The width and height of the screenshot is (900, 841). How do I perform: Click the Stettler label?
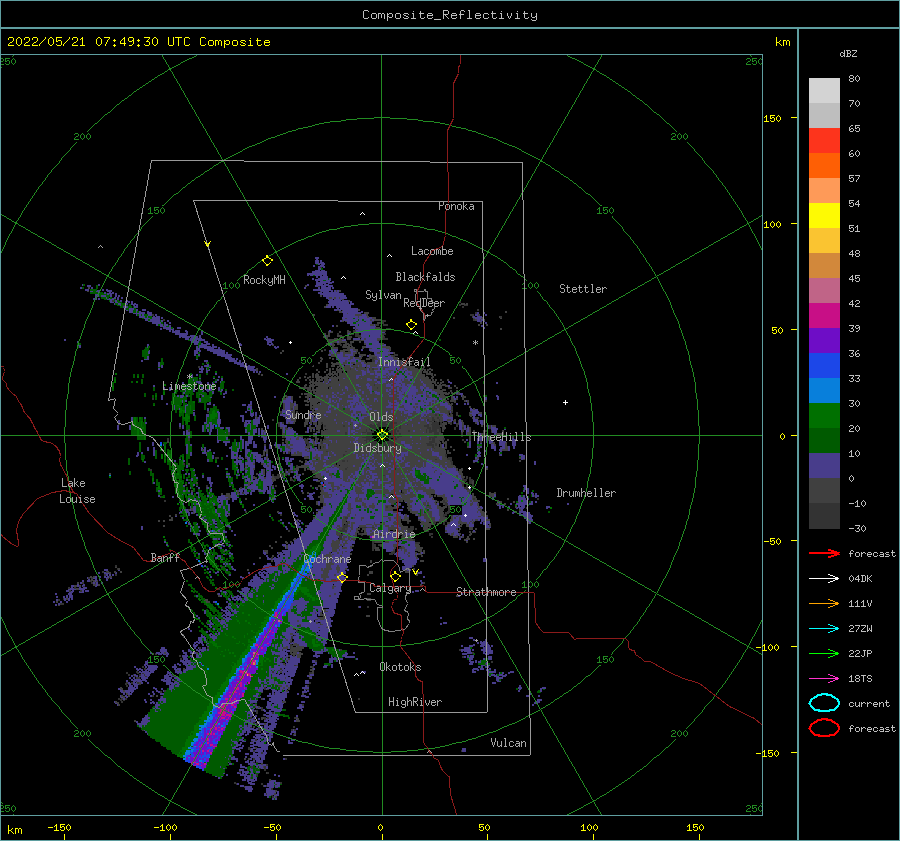pos(583,289)
